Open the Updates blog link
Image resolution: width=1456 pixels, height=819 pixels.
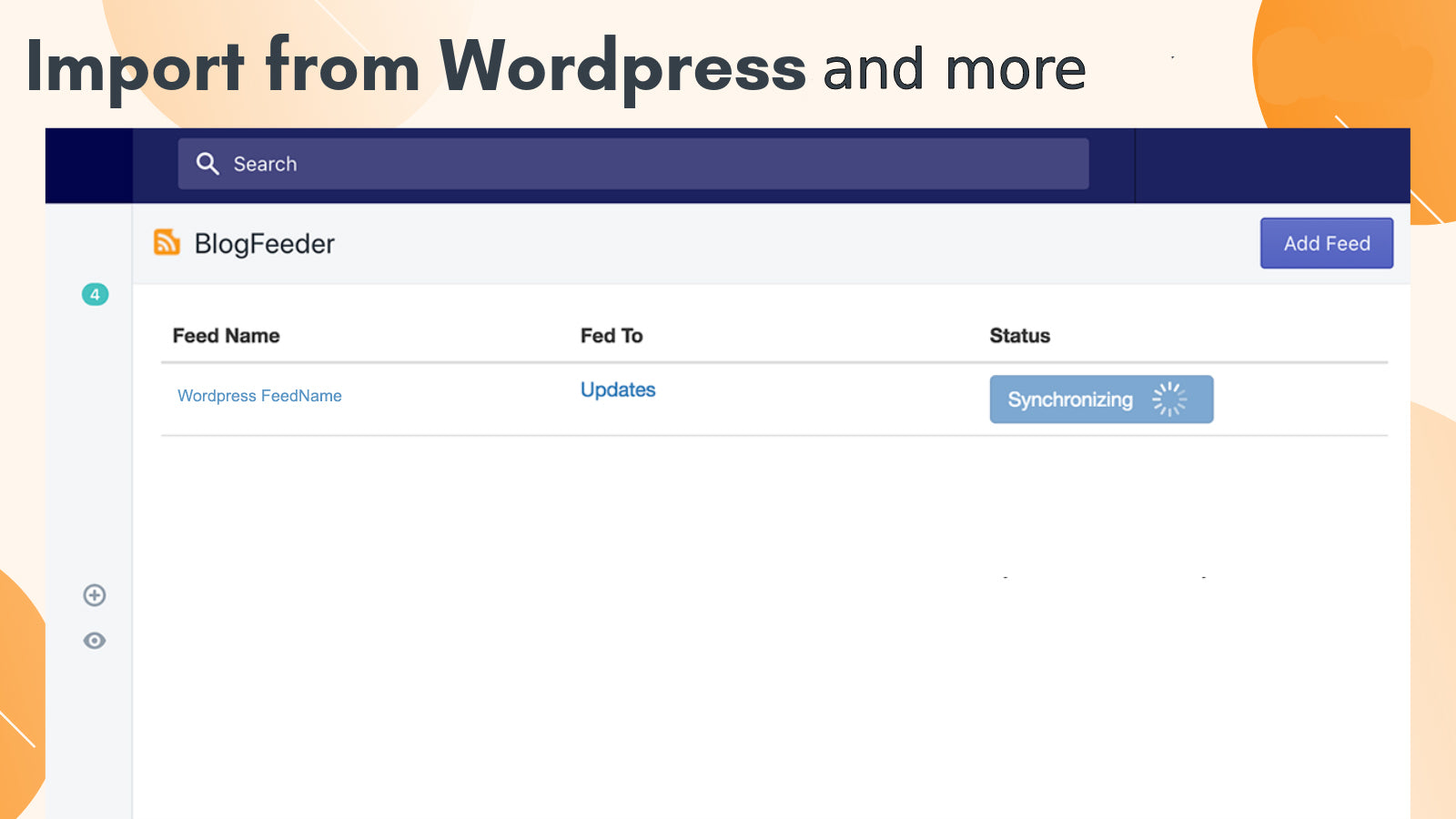pyautogui.click(x=618, y=389)
